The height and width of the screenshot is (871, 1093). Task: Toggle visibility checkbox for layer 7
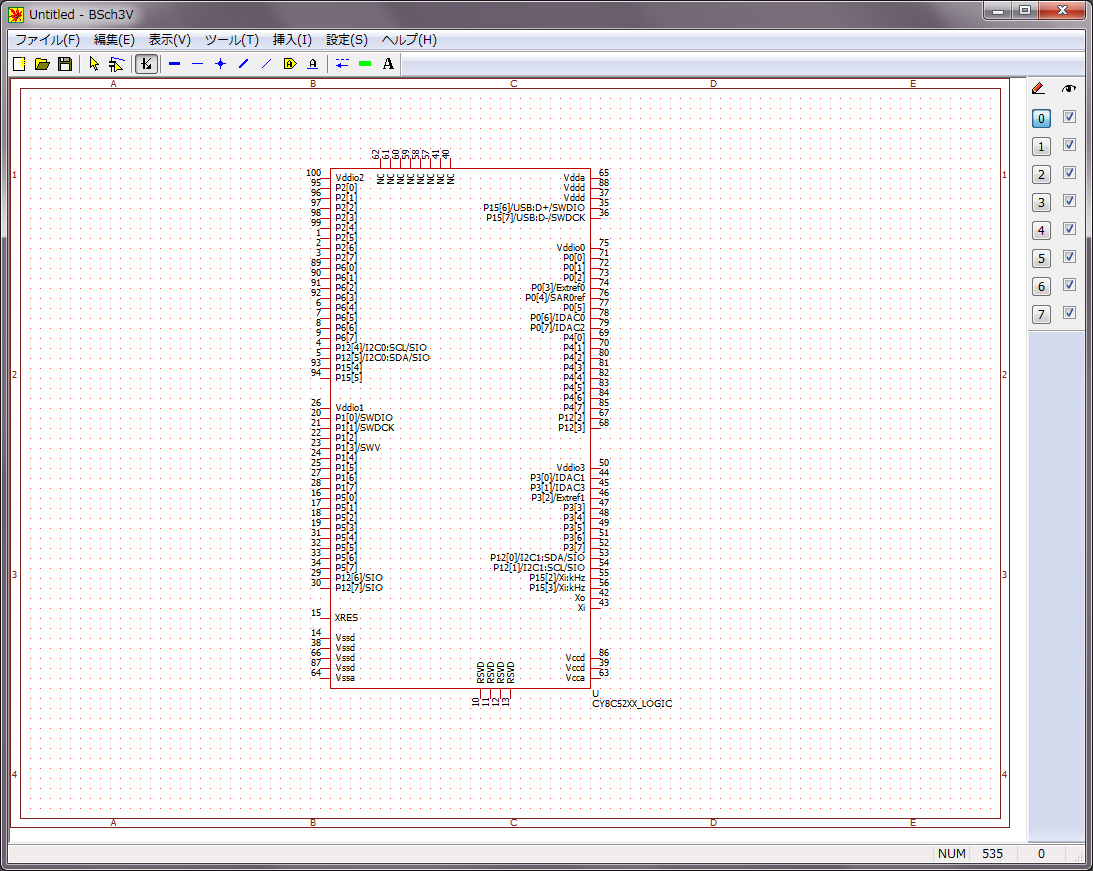(x=1069, y=313)
